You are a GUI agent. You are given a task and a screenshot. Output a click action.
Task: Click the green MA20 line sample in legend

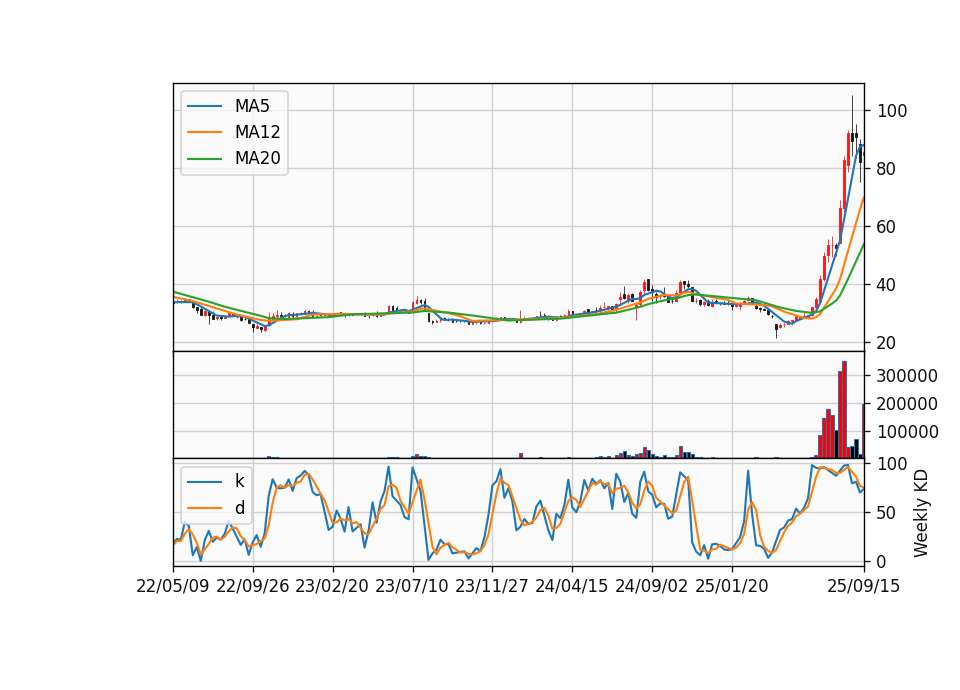[x=204, y=159]
